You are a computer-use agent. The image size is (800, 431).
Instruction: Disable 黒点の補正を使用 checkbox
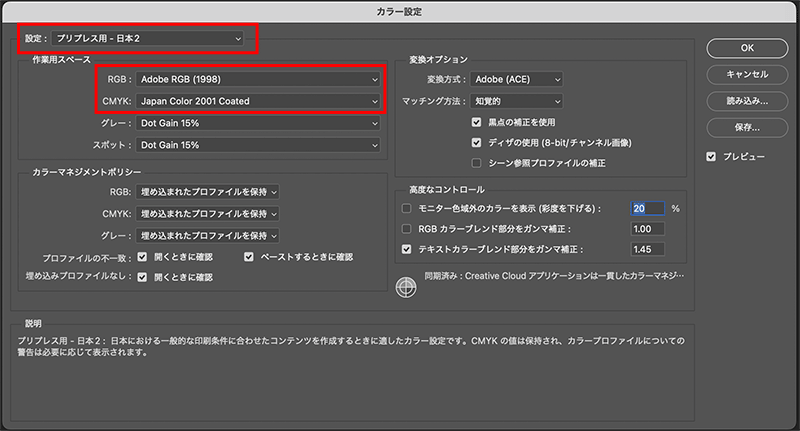(477, 122)
